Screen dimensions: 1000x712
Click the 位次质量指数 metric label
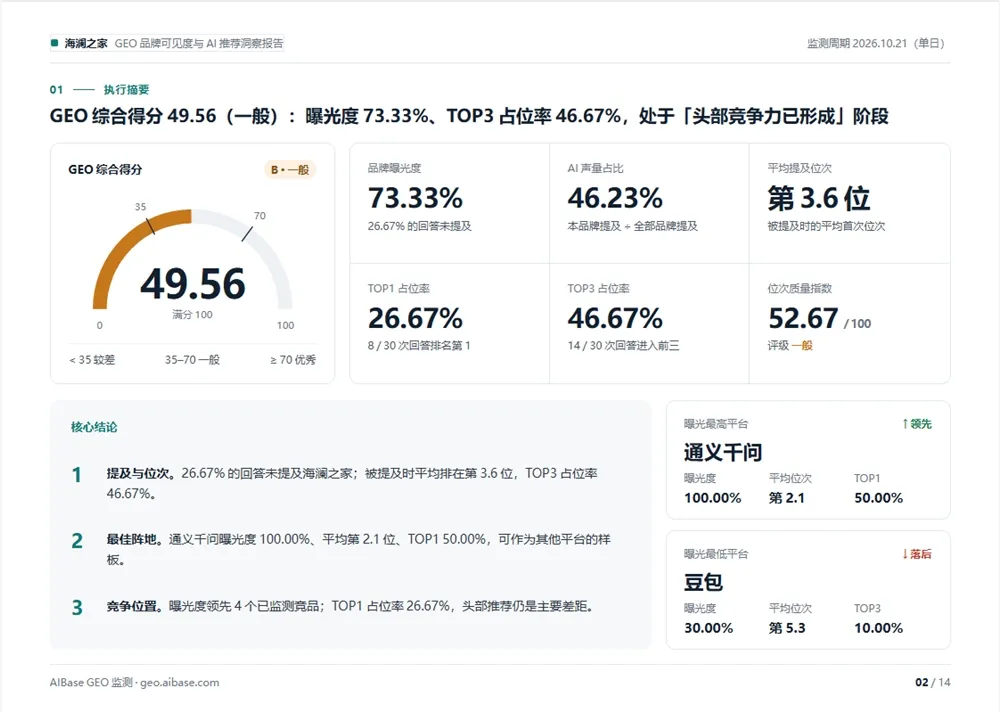(x=800, y=288)
